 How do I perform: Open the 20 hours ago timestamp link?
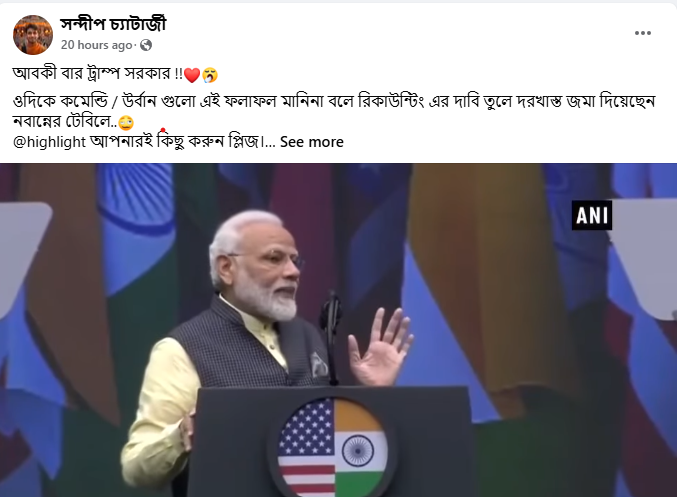pyautogui.click(x=96, y=45)
